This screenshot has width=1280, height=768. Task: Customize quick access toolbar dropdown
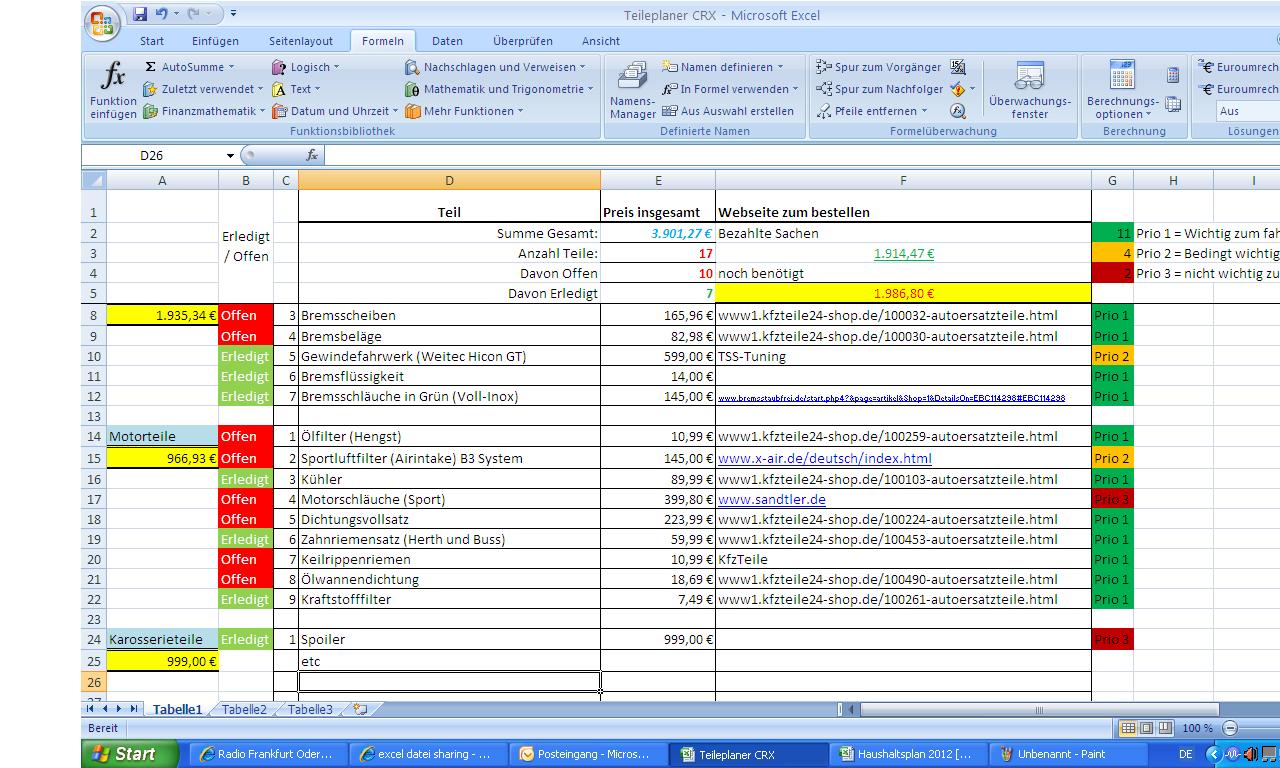click(x=233, y=14)
